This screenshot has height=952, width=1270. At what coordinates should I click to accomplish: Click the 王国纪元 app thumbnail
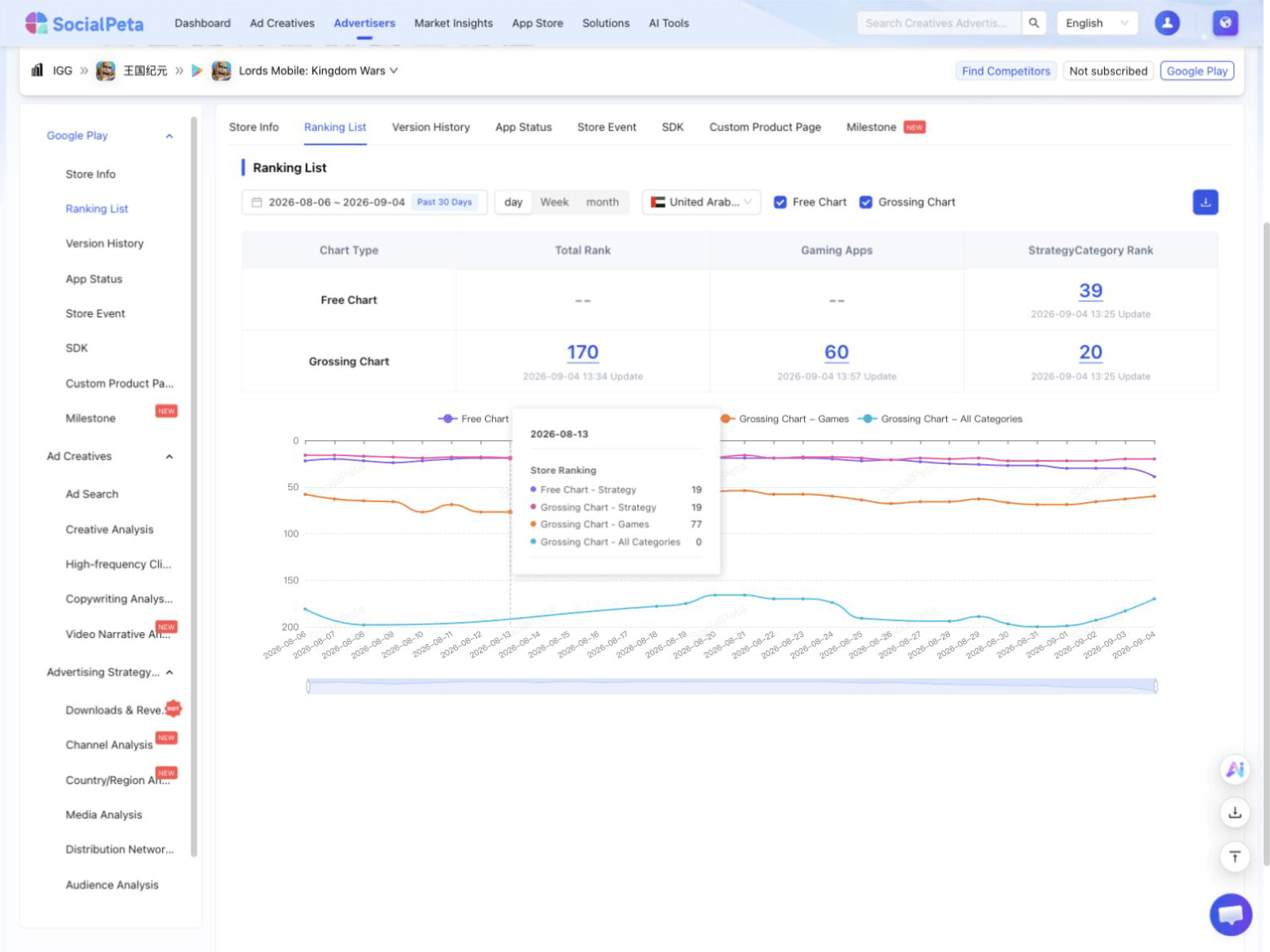click(x=106, y=71)
